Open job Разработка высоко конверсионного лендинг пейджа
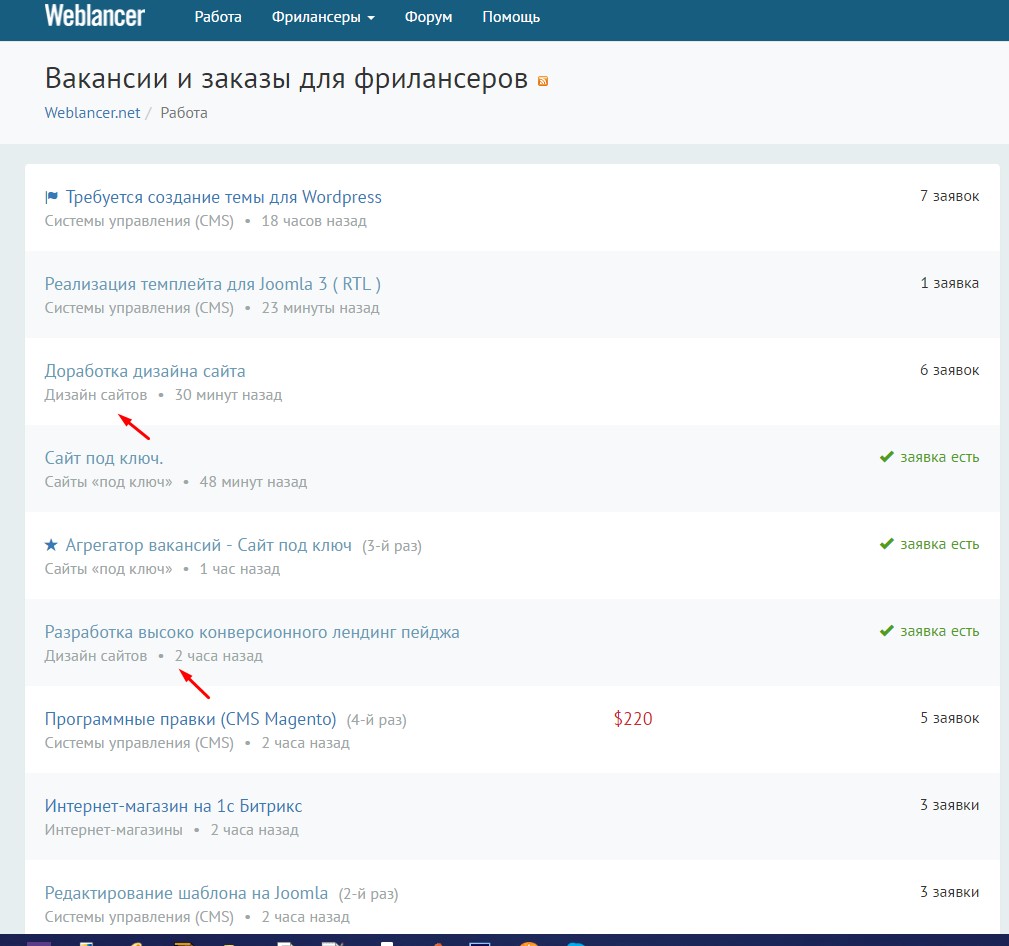The image size is (1009, 946). coord(252,632)
